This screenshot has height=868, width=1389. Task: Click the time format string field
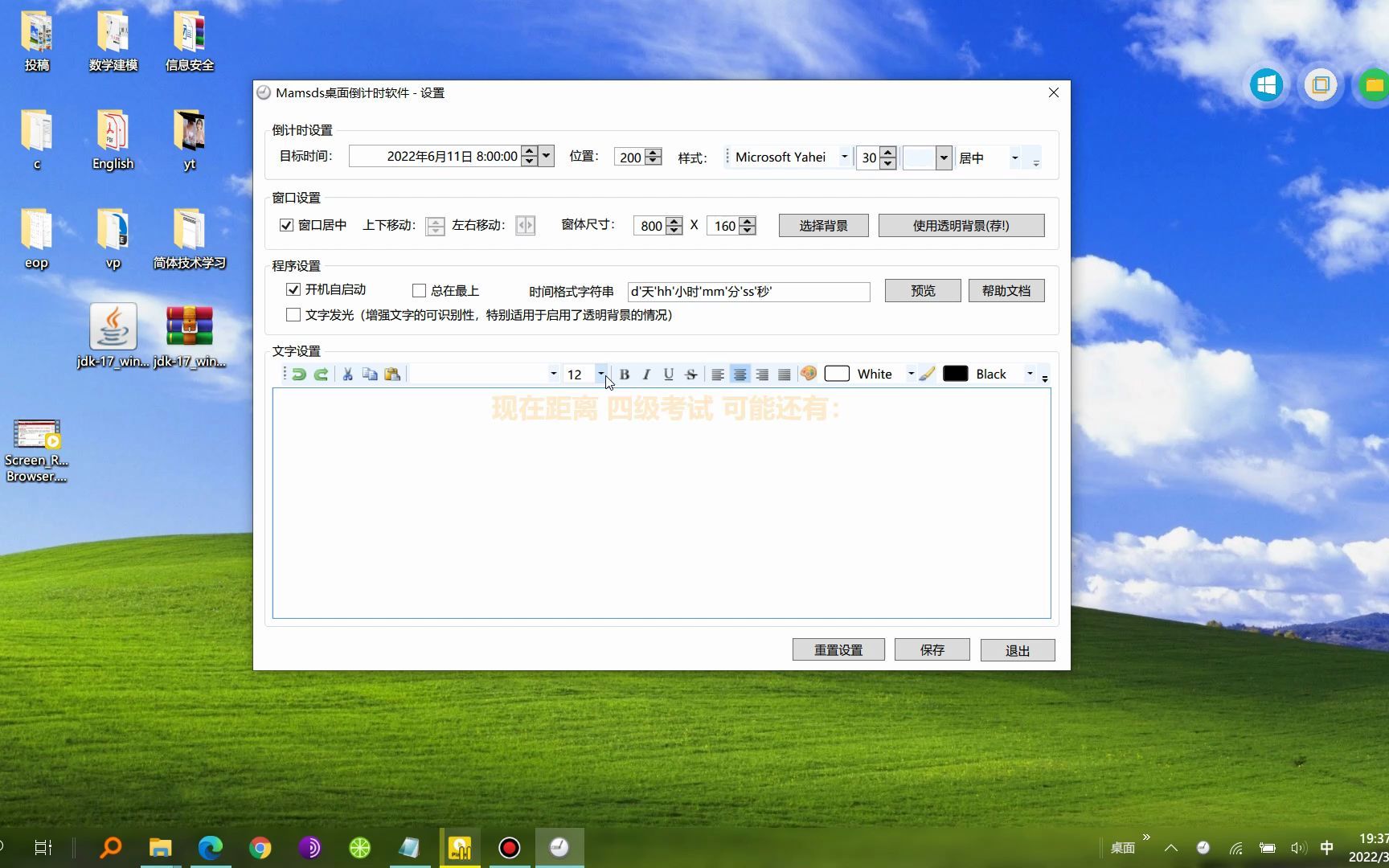coord(748,292)
